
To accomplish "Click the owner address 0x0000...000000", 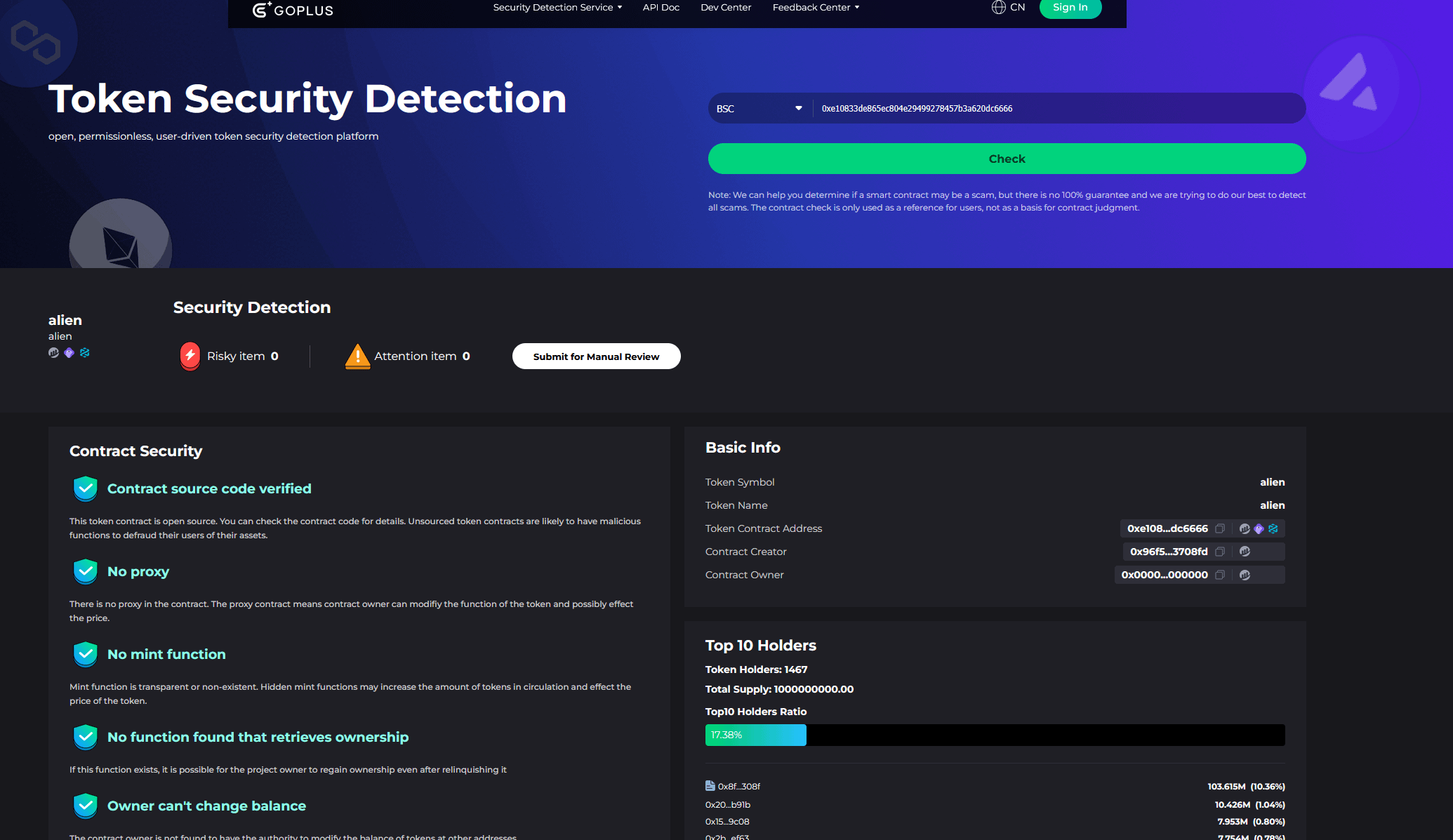I will coord(1165,575).
